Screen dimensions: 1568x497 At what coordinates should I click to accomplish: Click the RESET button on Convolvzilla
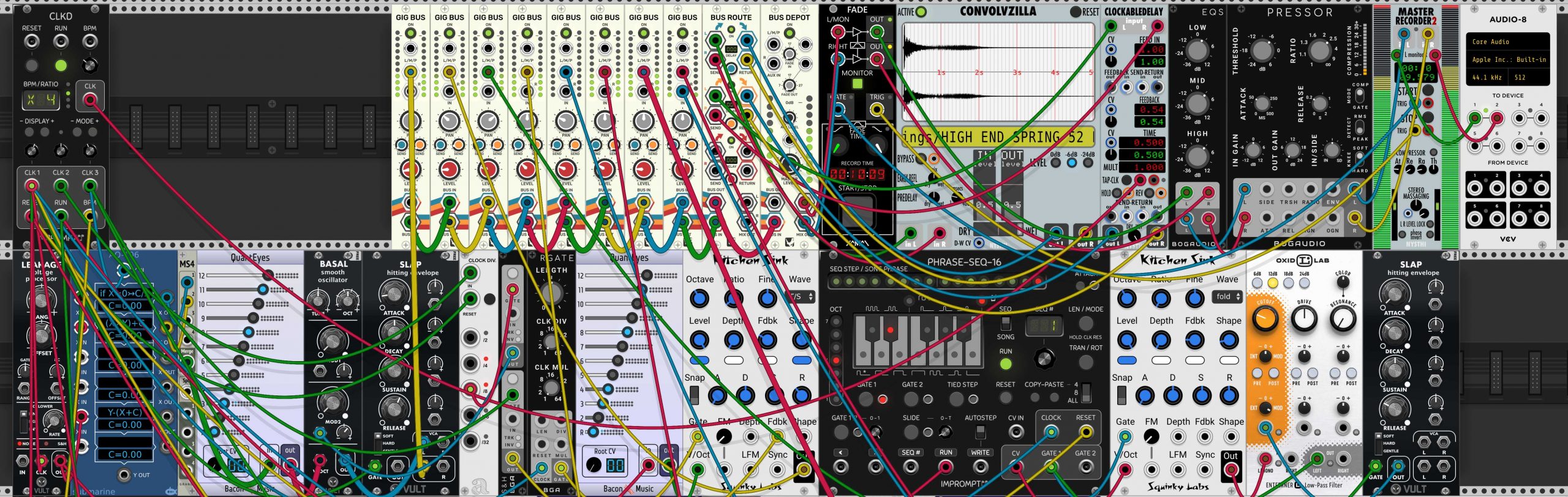click(1075, 12)
